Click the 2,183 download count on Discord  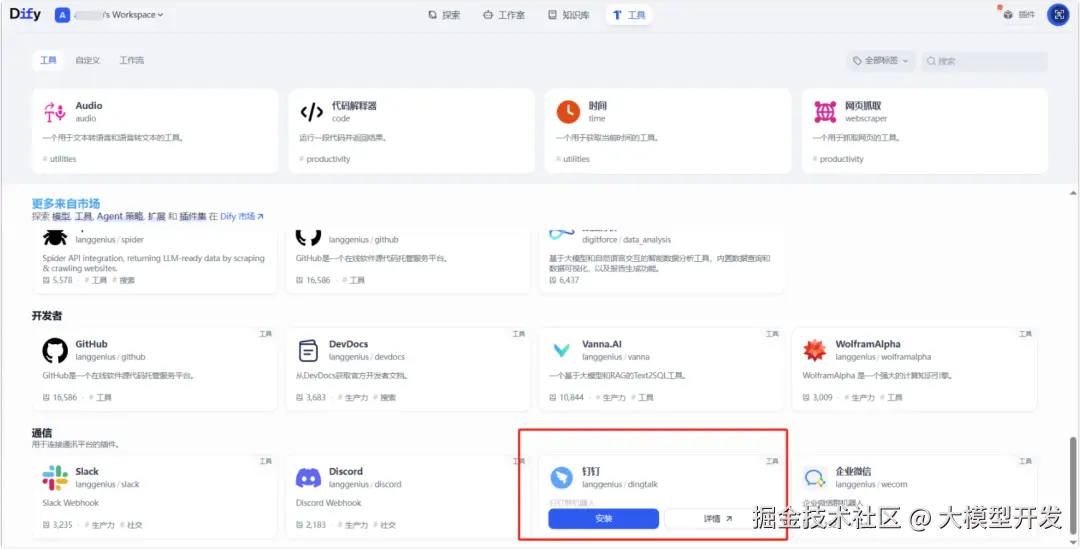[316, 525]
